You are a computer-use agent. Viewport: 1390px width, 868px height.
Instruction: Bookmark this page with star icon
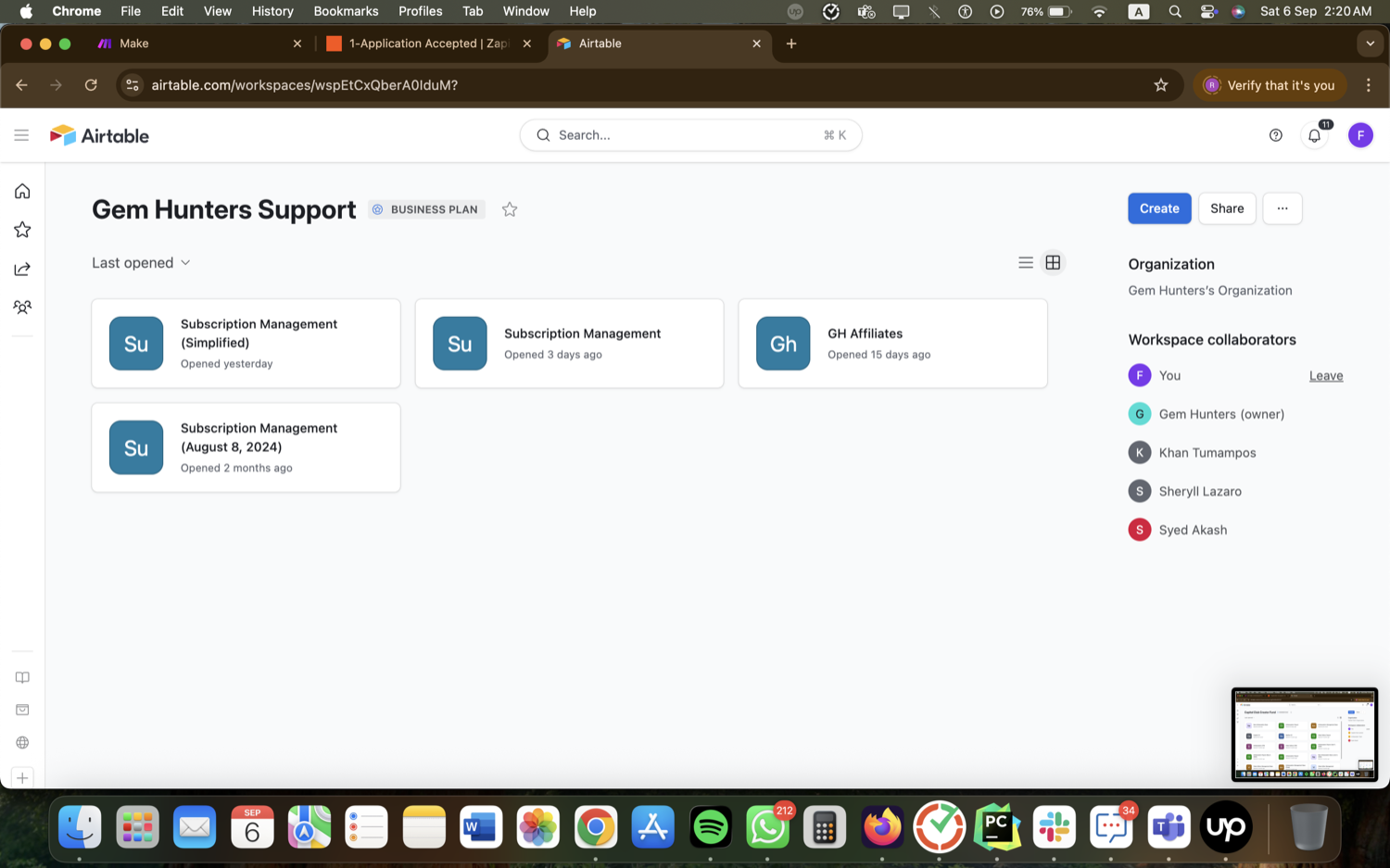coord(1160,85)
